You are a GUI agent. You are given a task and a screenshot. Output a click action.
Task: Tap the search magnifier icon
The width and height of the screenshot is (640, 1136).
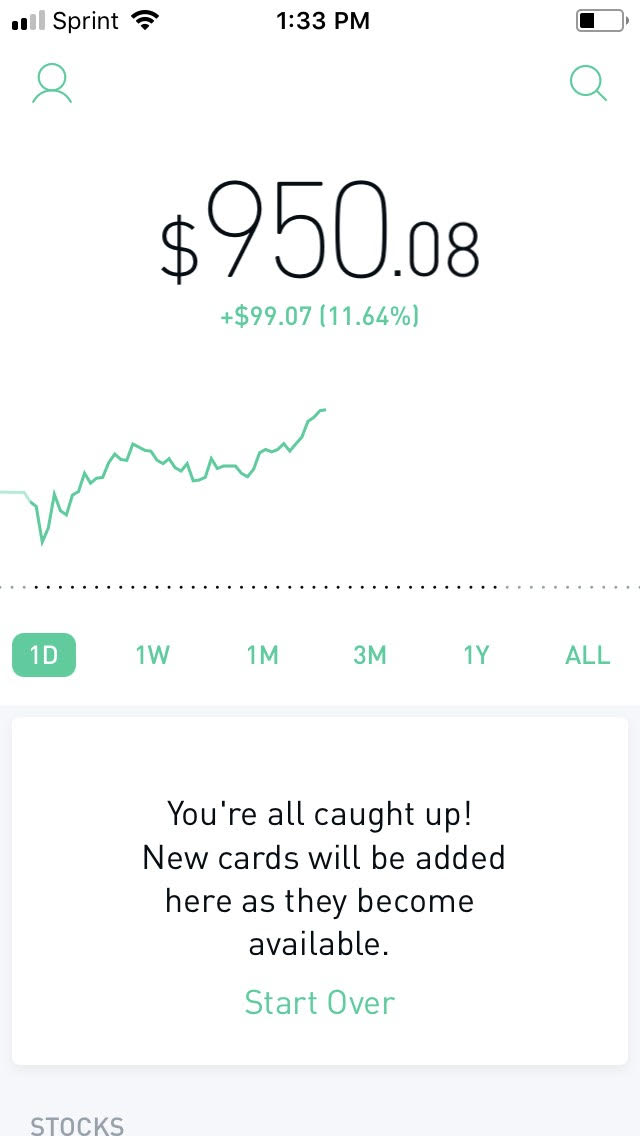coord(588,84)
